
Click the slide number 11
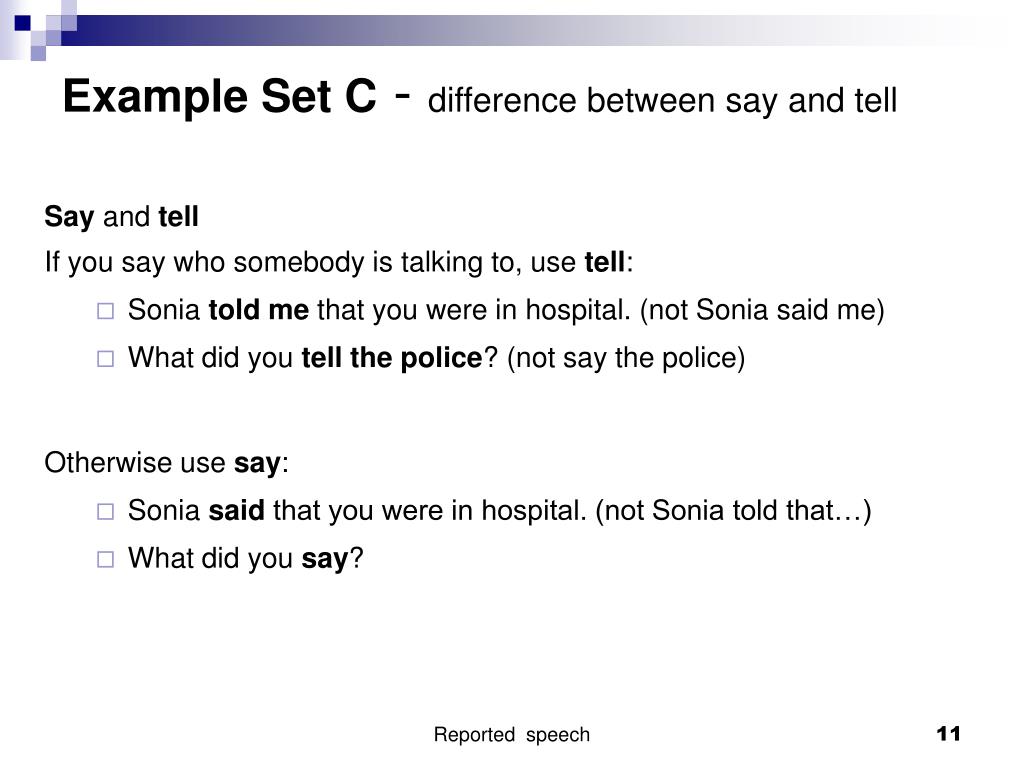[948, 734]
